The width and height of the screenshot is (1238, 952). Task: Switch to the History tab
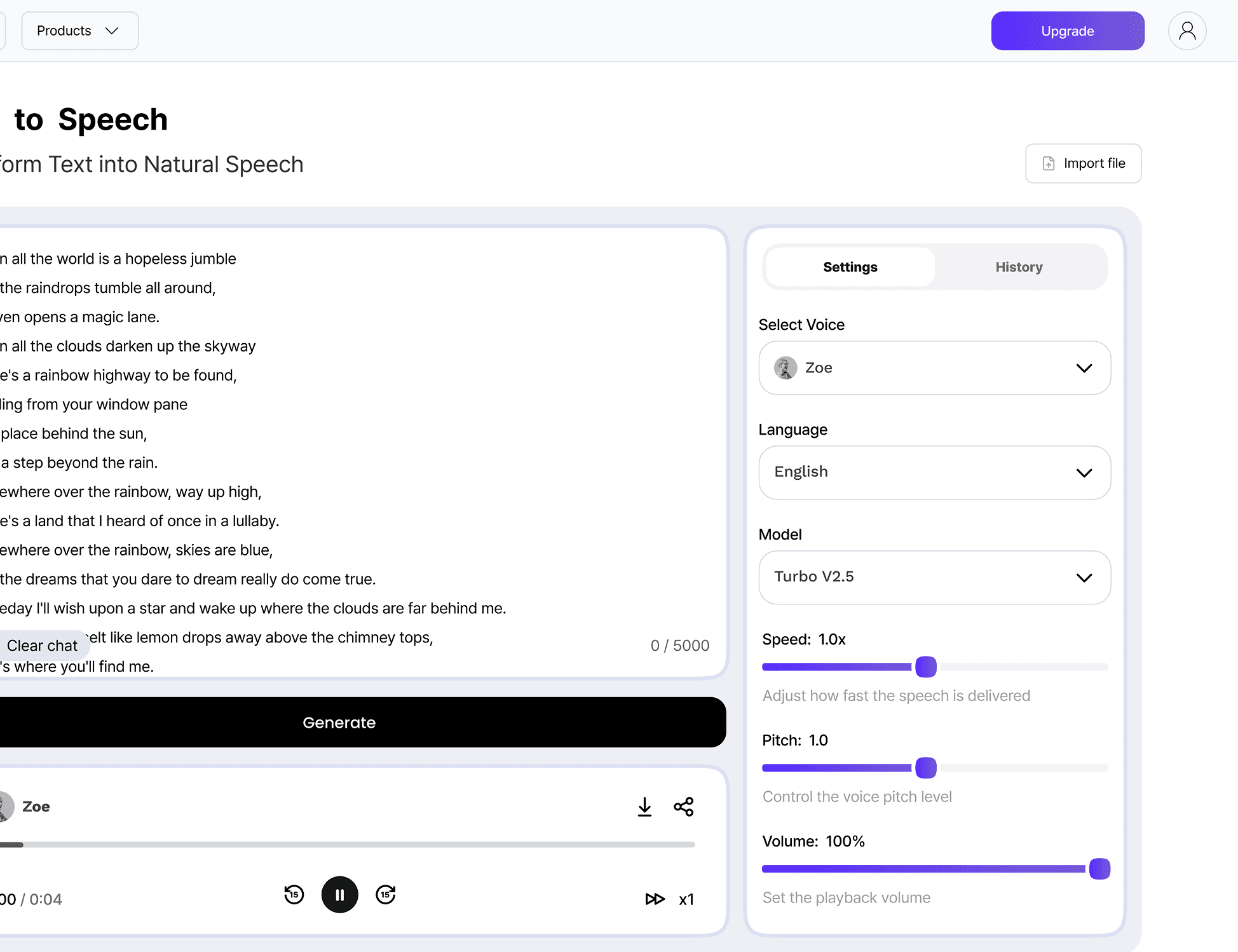1019,267
